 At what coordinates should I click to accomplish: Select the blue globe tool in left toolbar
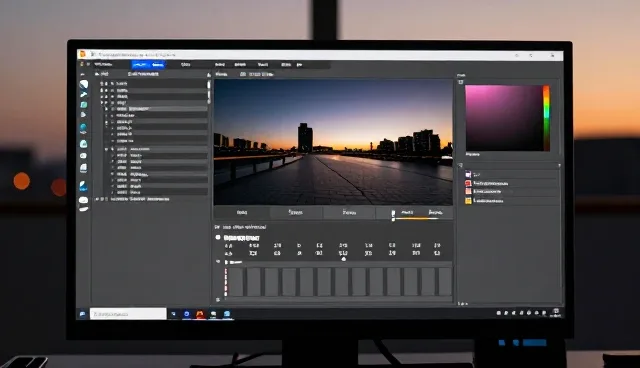point(83,129)
